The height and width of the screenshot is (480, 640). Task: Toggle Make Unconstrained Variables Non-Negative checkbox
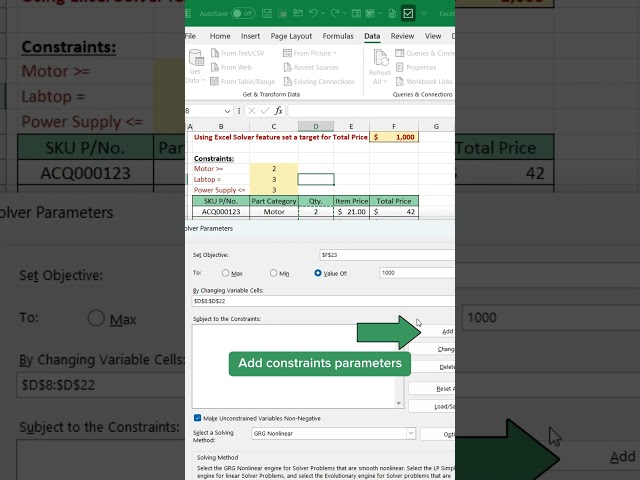[x=198, y=418]
